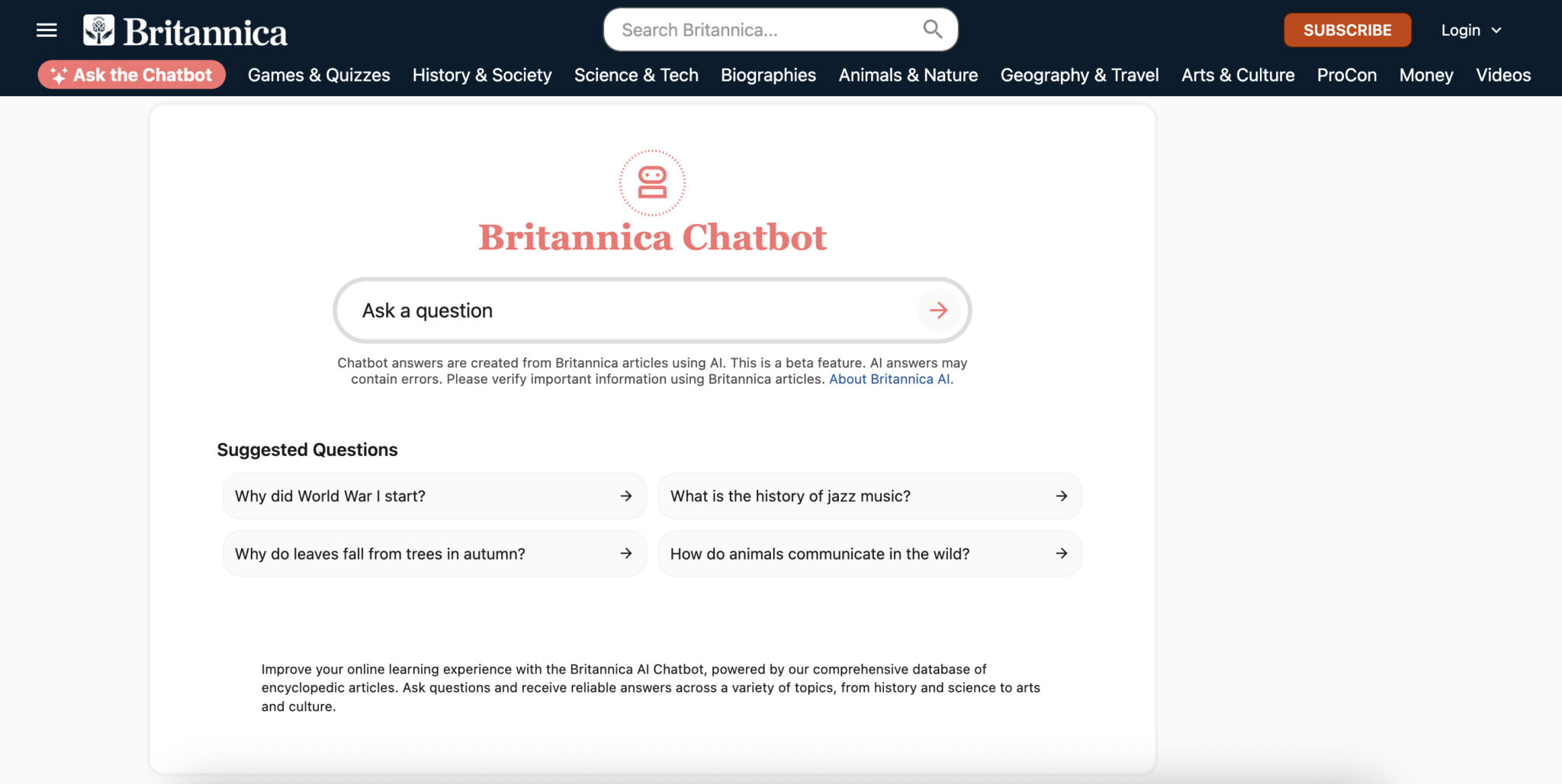The width and height of the screenshot is (1562, 784).
Task: Click the search magnifying glass icon
Action: click(932, 30)
